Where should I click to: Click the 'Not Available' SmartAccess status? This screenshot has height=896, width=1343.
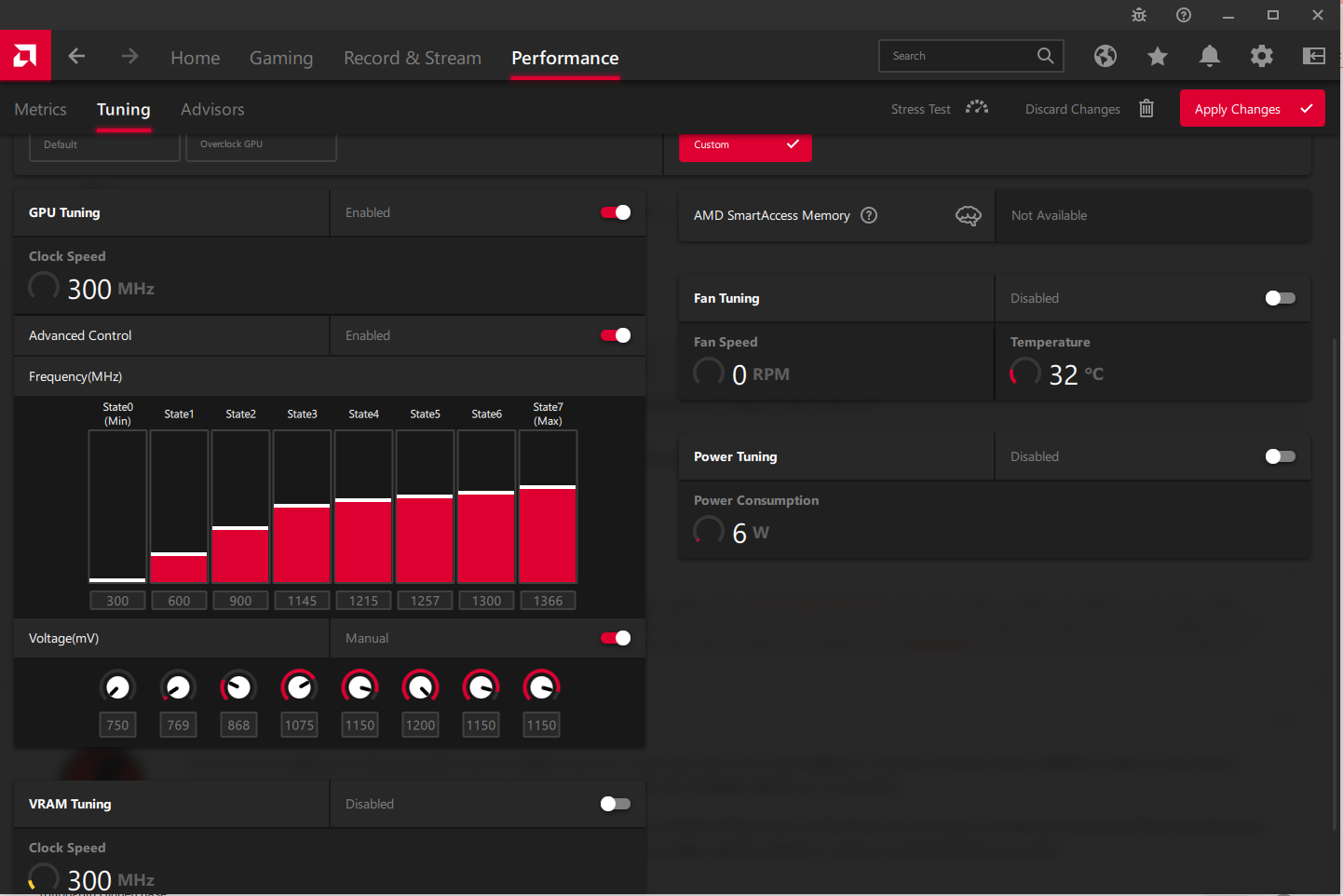click(x=1049, y=215)
